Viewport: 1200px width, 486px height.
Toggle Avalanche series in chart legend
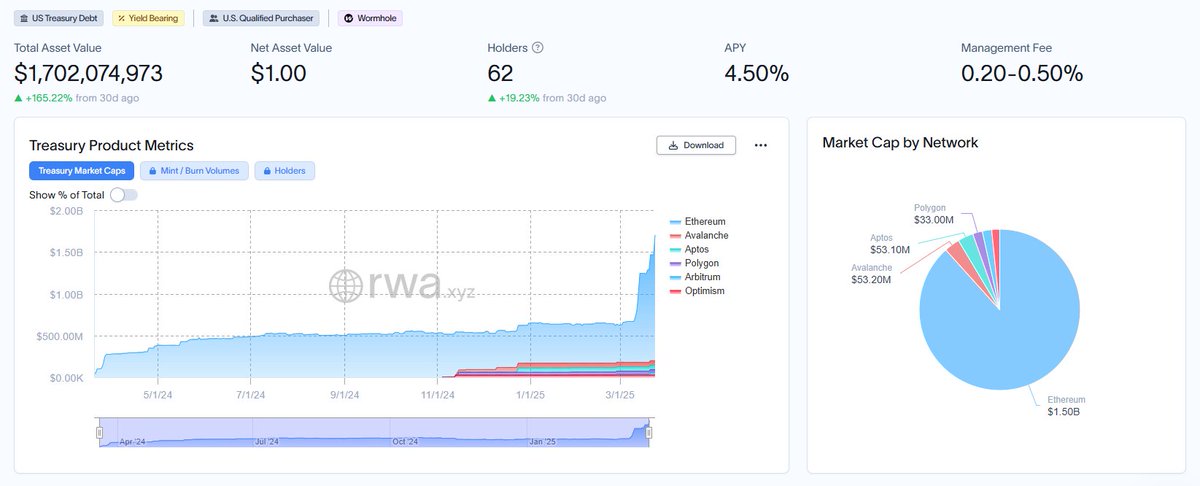699,235
